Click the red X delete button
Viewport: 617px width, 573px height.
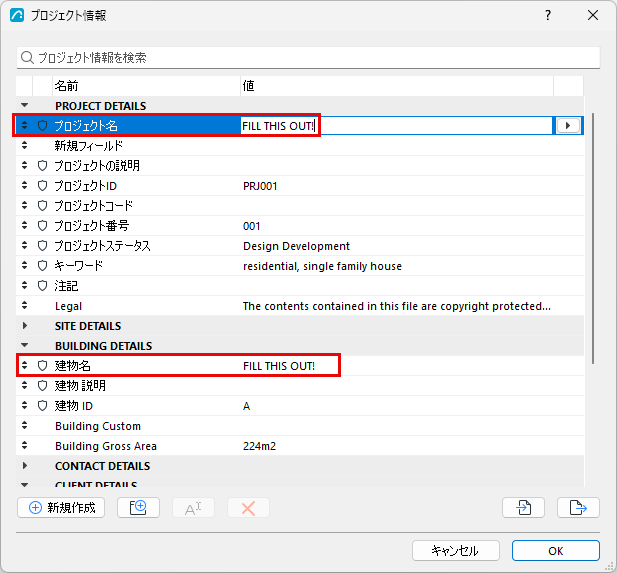(x=248, y=508)
